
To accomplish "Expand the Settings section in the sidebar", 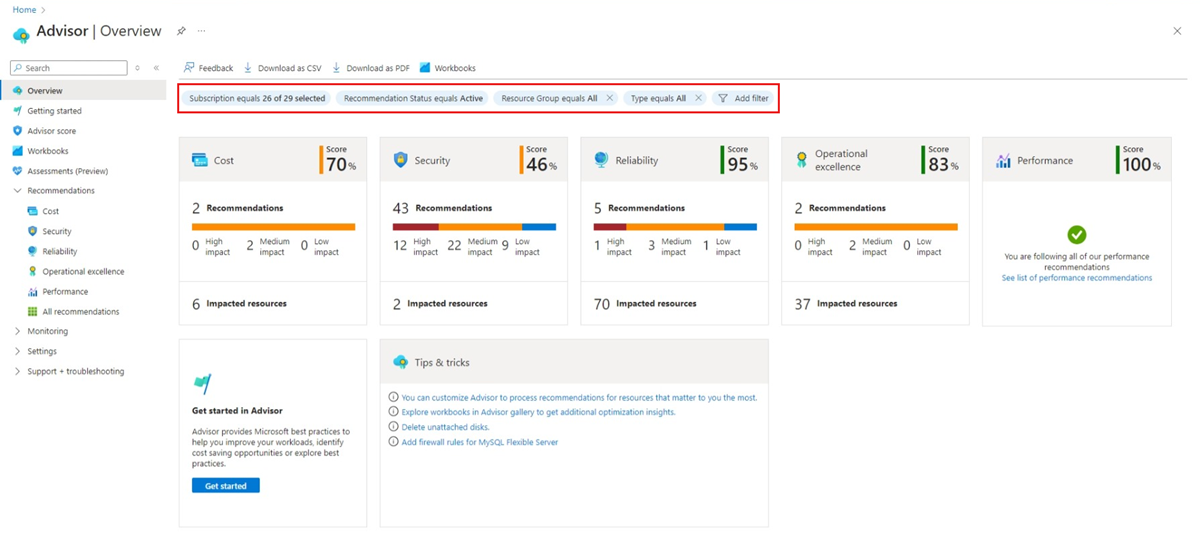I will 18,351.
